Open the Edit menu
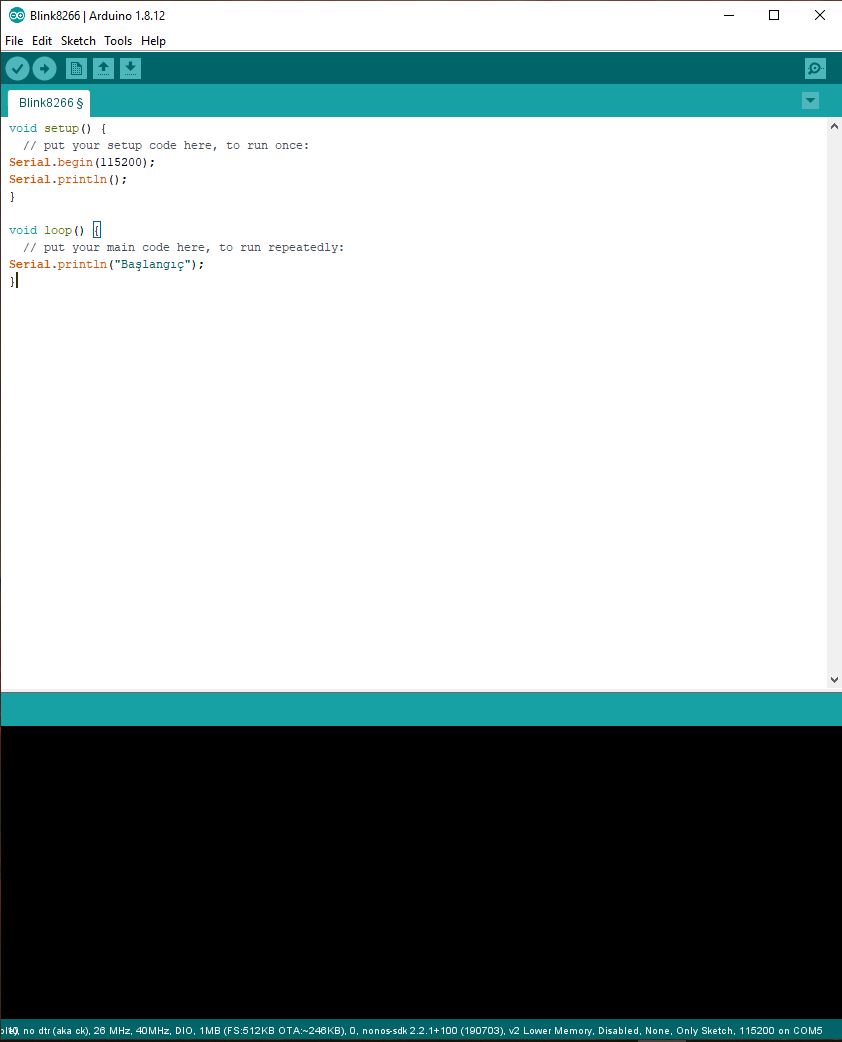This screenshot has height=1042, width=842. 42,41
